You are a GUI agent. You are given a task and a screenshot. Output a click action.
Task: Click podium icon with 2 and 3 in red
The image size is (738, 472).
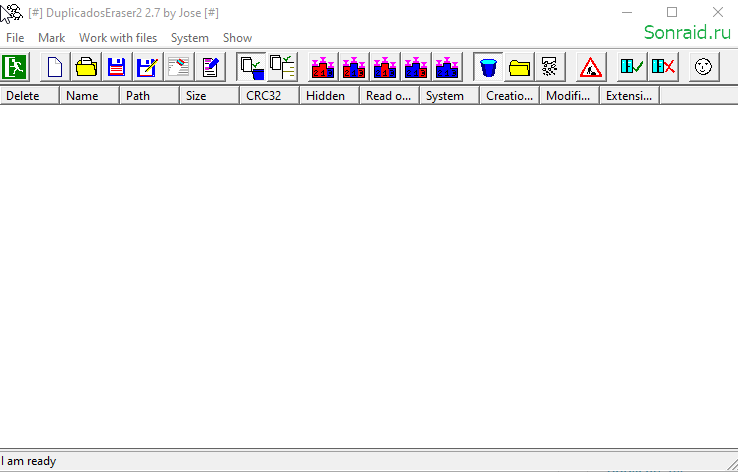[354, 67]
